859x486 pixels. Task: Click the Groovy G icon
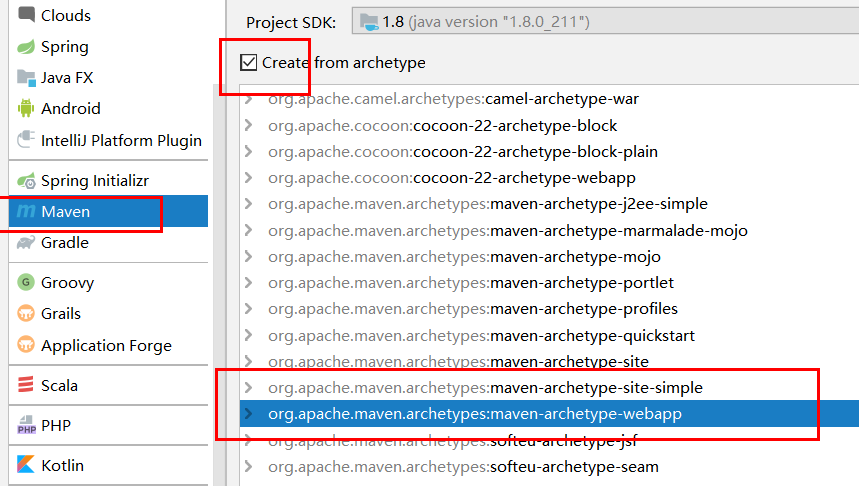pyautogui.click(x=26, y=282)
